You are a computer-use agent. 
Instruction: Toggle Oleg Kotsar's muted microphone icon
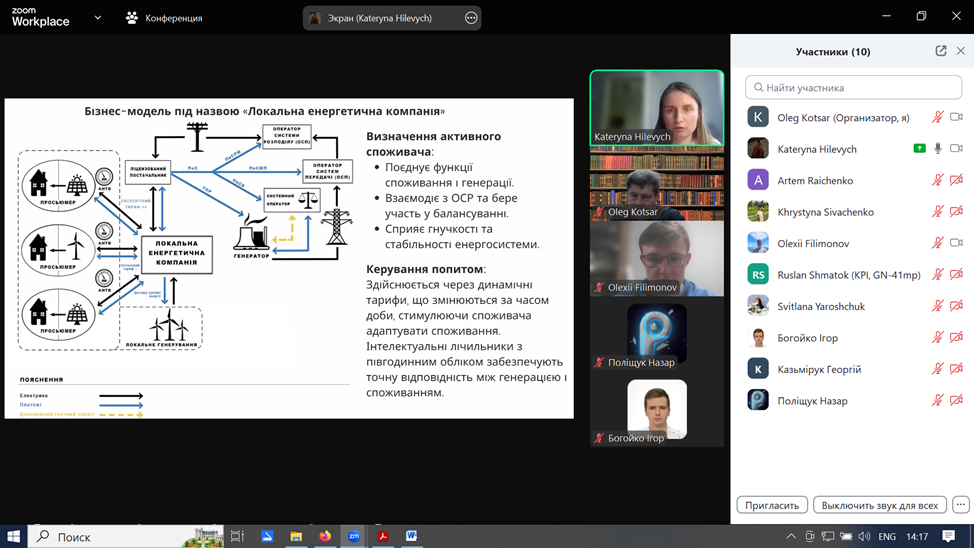point(937,117)
